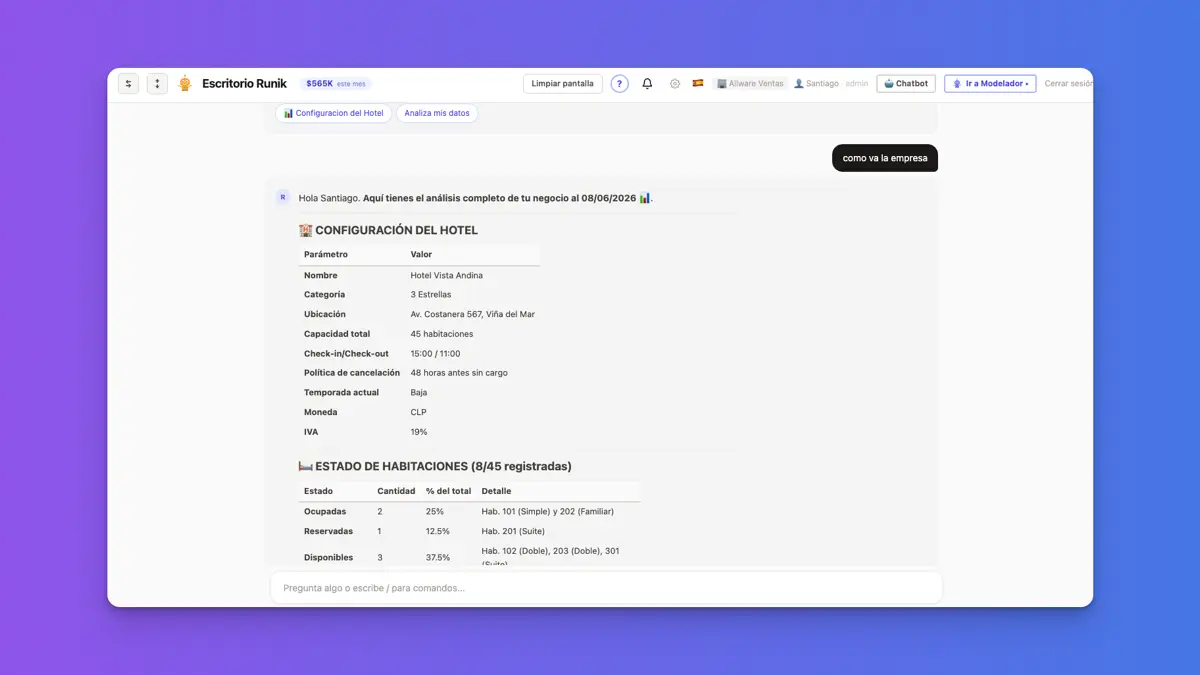Screen dimensions: 1200x675
Task: Select the Allware Ventas company
Action: point(751,84)
